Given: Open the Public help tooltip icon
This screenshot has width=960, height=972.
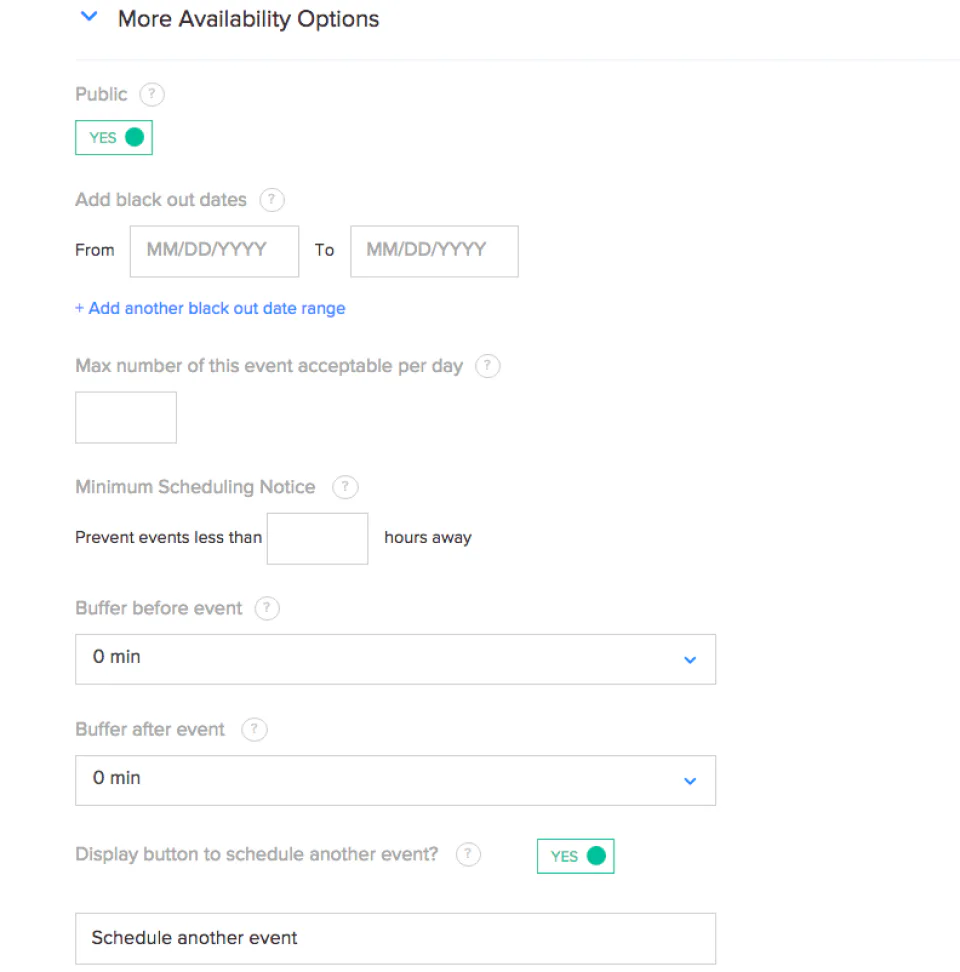Looking at the screenshot, I should 151,94.
